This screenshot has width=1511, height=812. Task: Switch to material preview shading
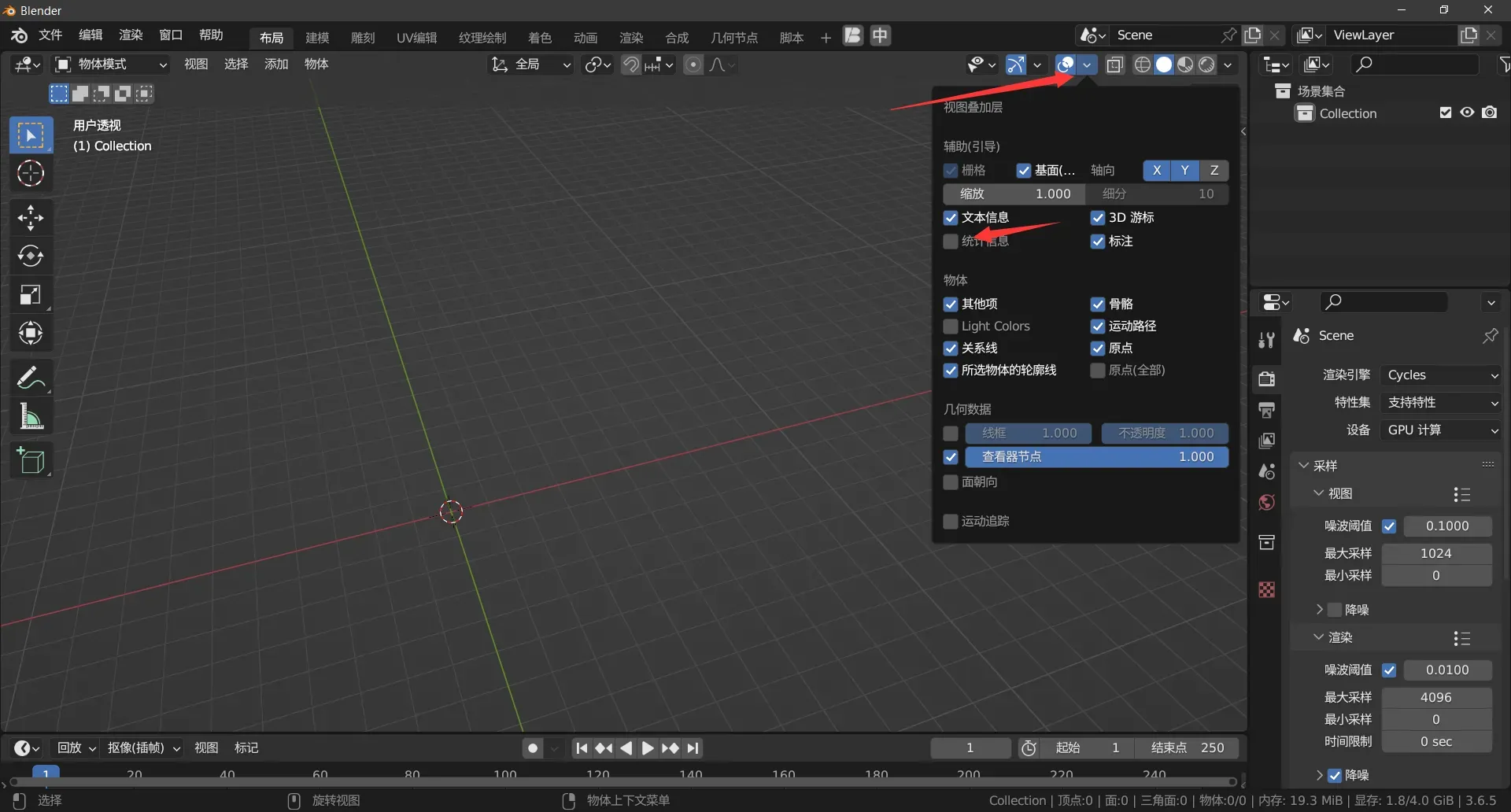pos(1185,65)
